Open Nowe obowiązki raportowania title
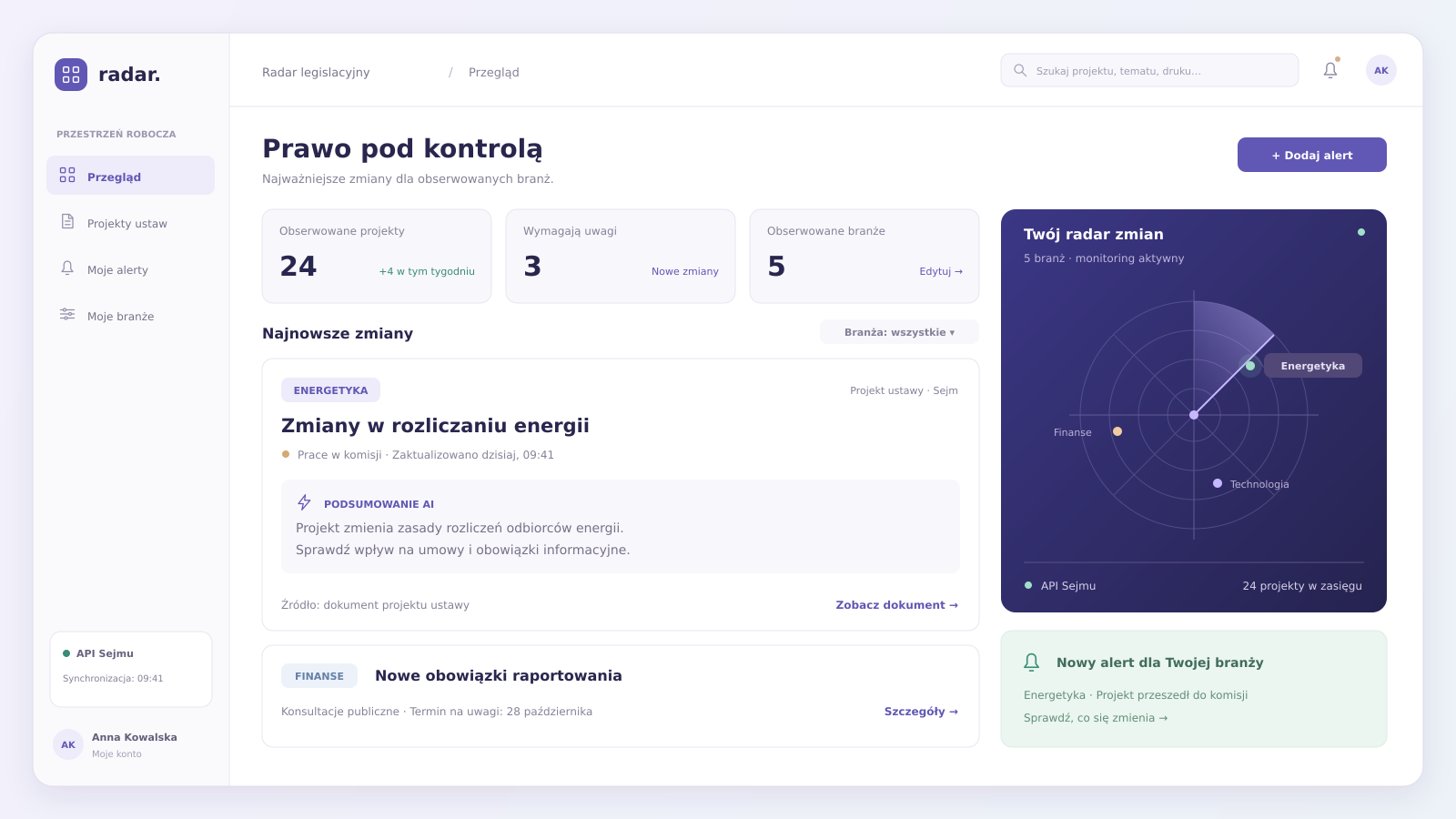The image size is (1456, 819). coord(499,675)
